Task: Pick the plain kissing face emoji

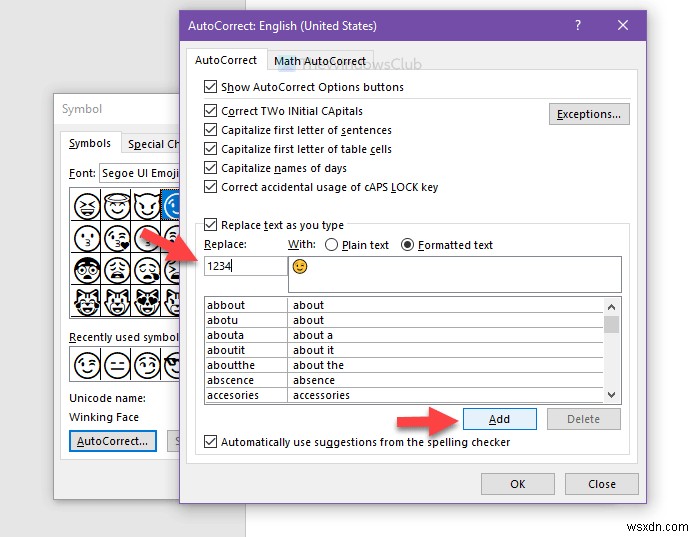Action: click(x=87, y=238)
